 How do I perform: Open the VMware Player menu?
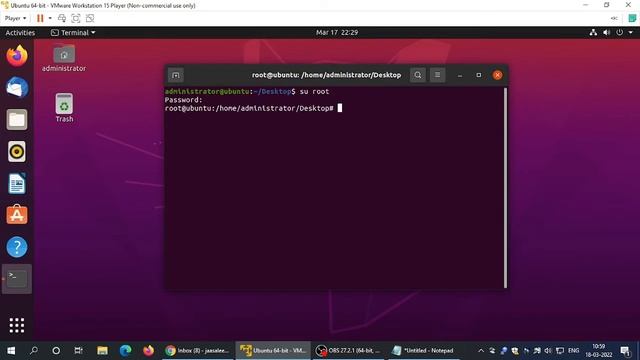pyautogui.click(x=16, y=18)
